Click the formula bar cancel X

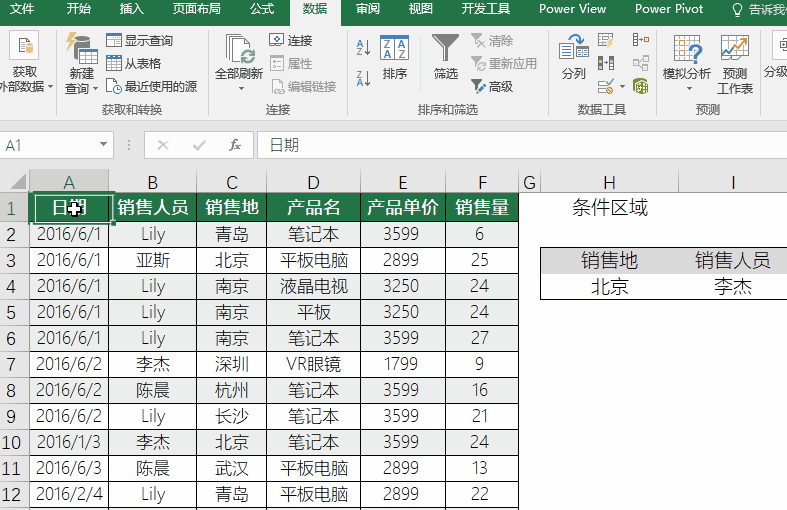163,145
